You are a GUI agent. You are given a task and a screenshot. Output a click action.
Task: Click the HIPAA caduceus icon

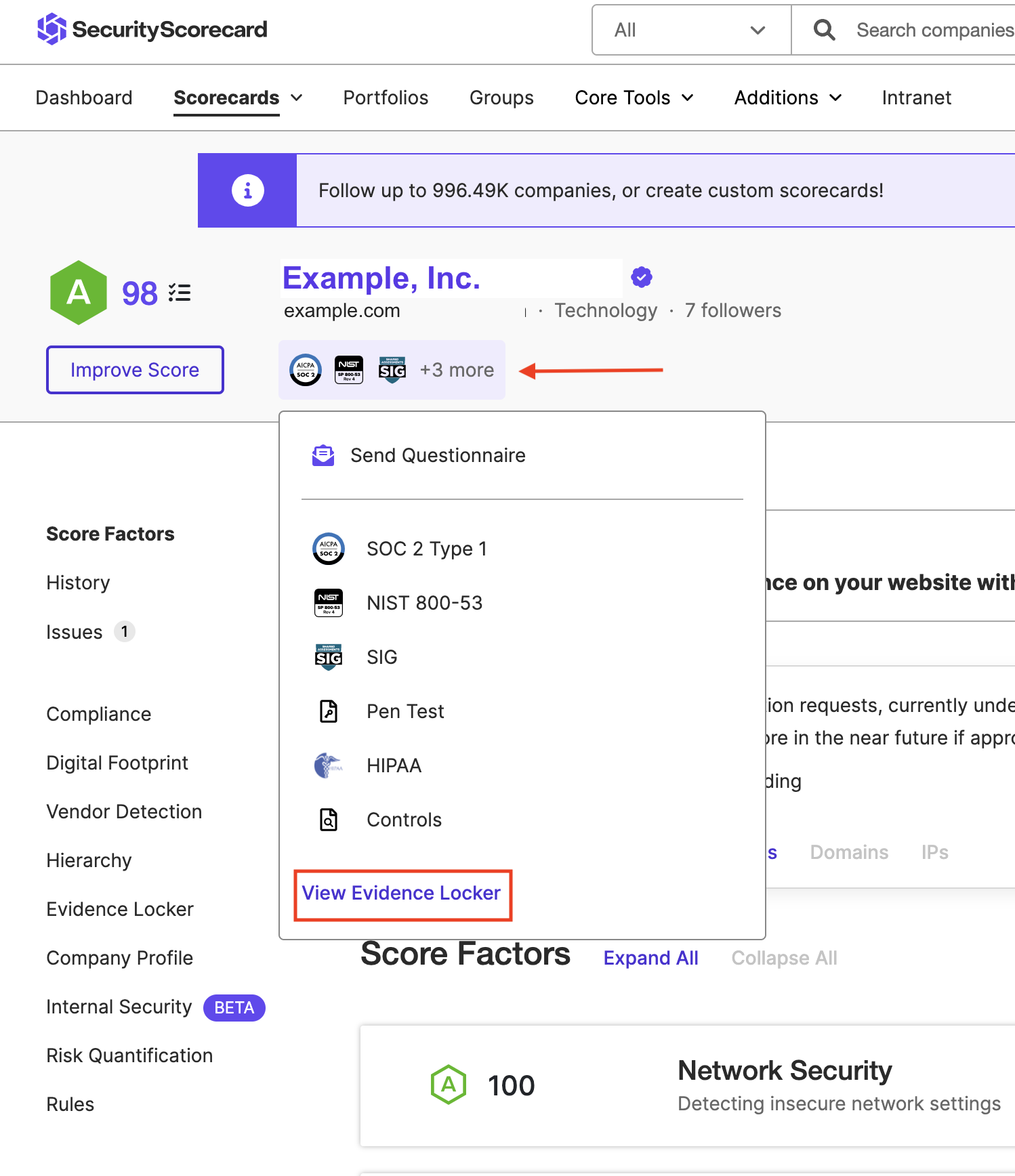tap(329, 765)
